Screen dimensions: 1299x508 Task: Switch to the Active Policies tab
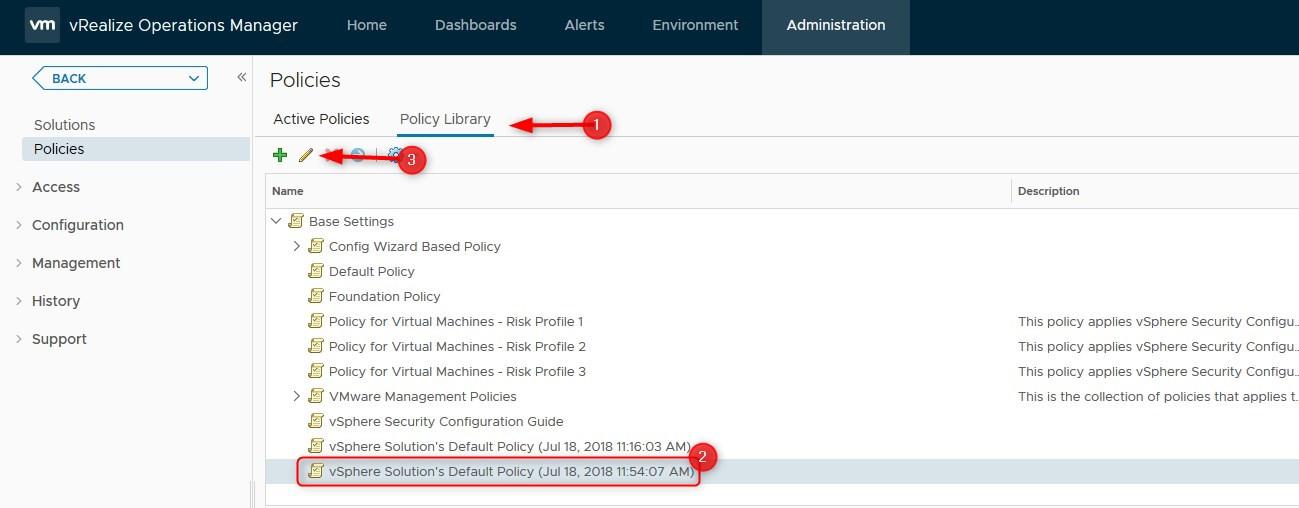[x=321, y=119]
